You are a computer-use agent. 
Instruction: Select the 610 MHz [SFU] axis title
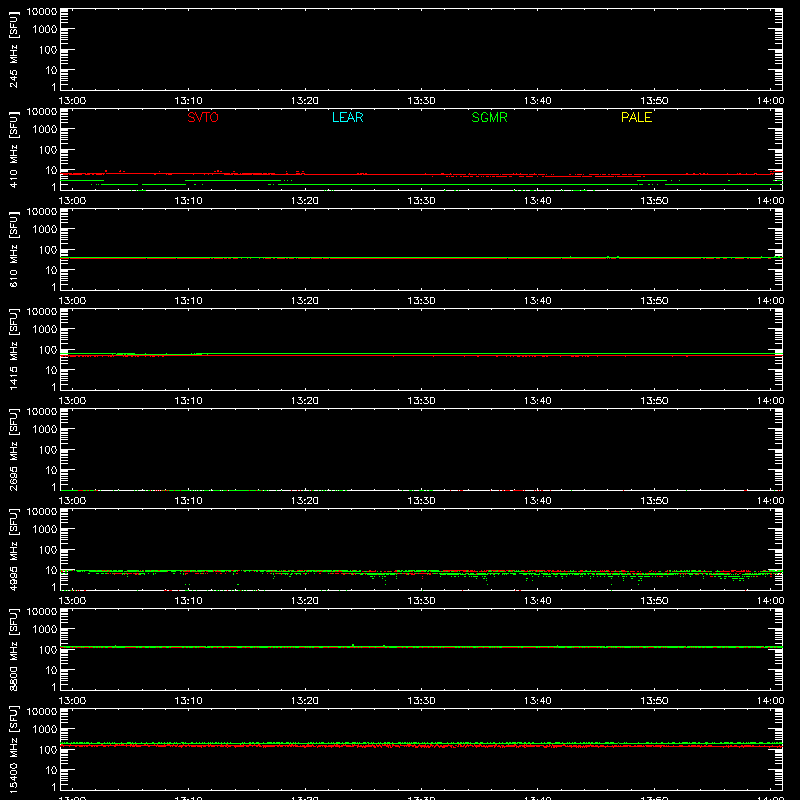point(13,249)
